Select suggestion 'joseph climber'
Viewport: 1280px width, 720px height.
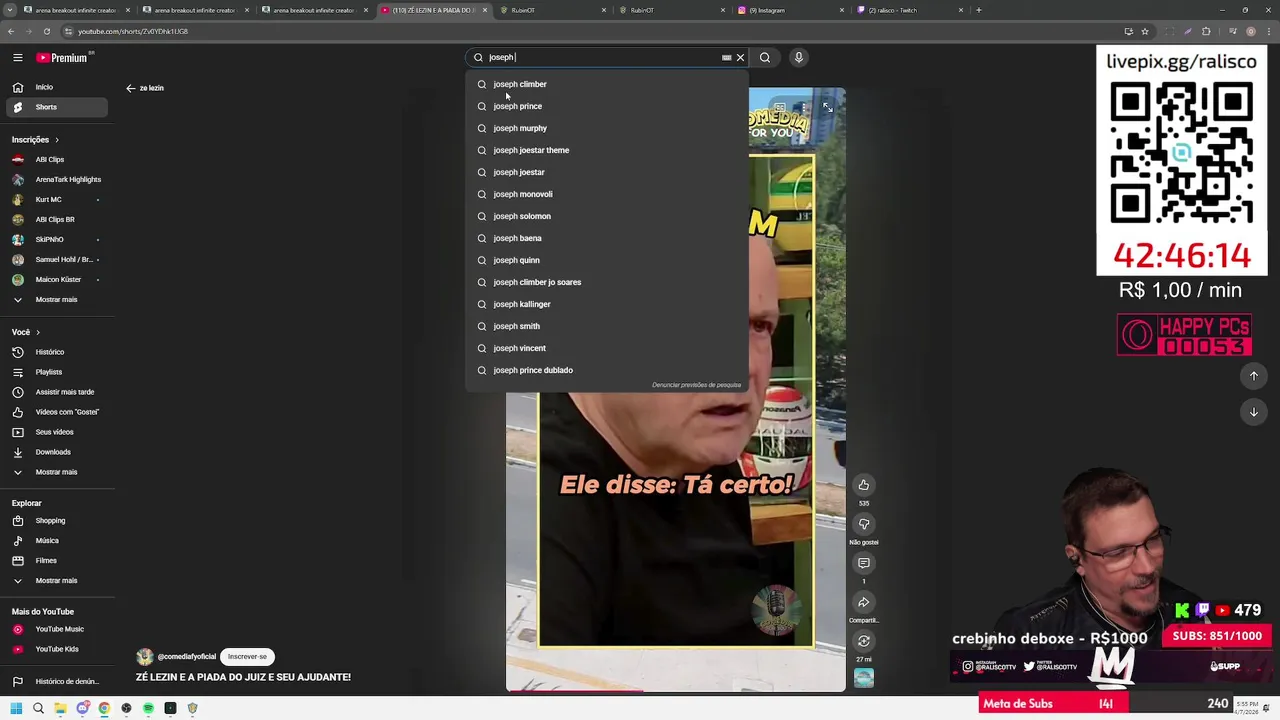click(x=607, y=84)
